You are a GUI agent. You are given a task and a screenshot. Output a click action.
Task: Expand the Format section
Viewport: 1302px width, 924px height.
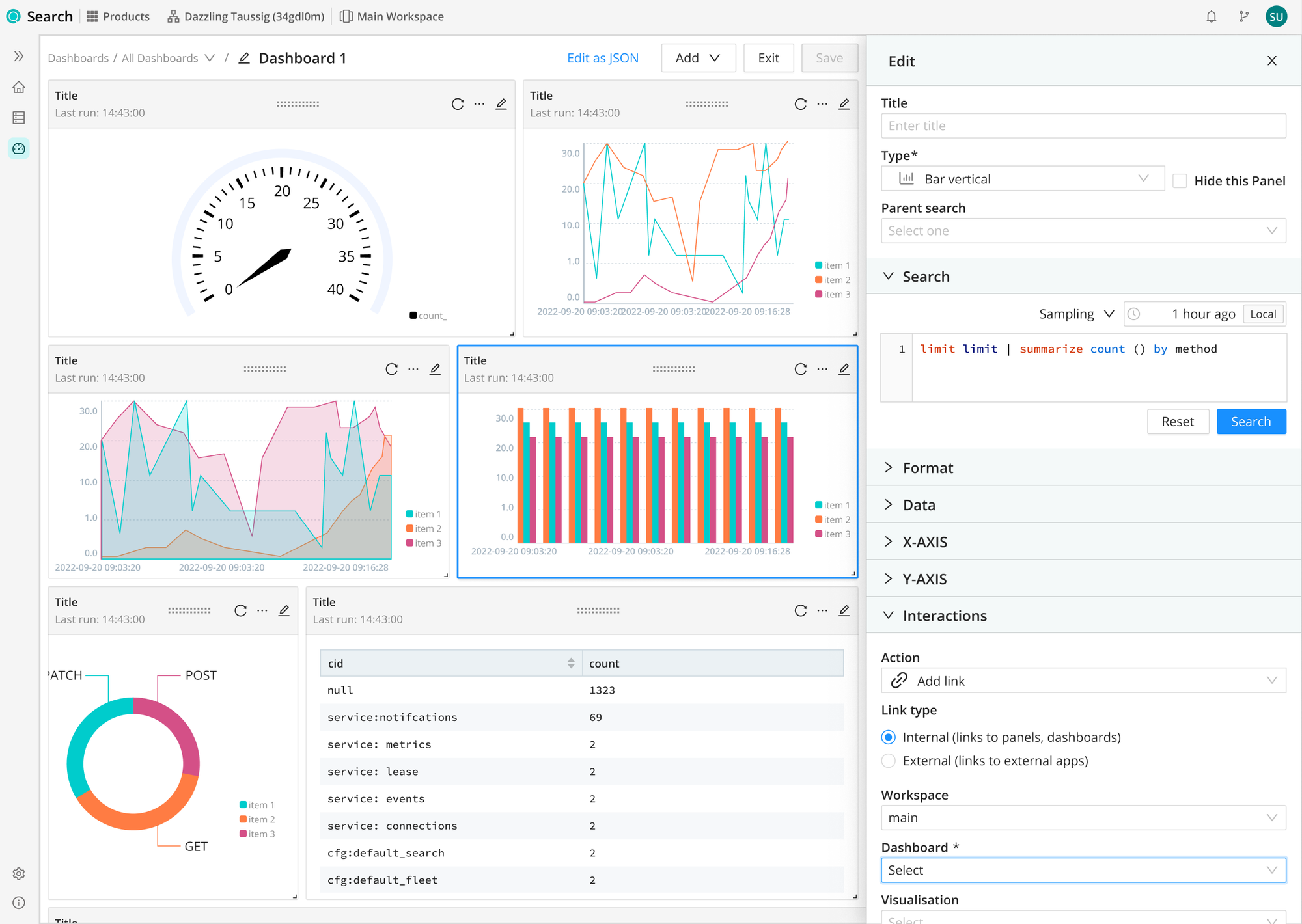928,468
